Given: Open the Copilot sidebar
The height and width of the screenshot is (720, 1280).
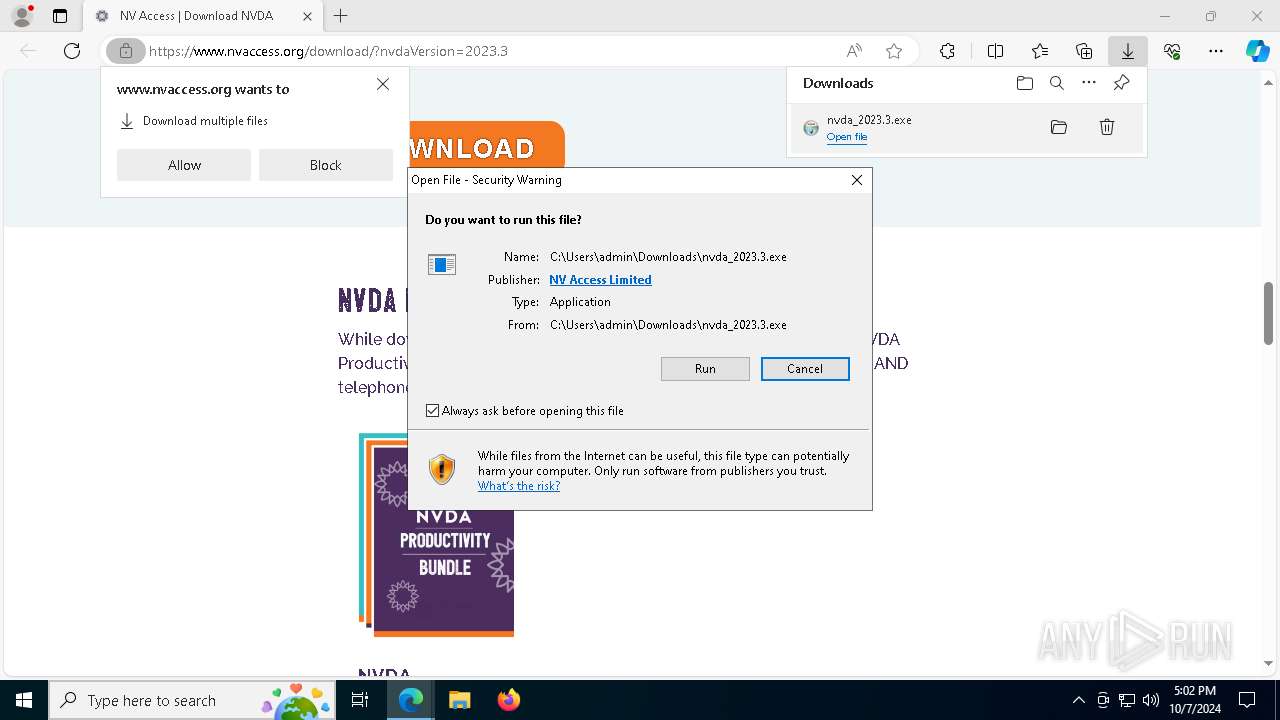Looking at the screenshot, I should pyautogui.click(x=1258, y=51).
